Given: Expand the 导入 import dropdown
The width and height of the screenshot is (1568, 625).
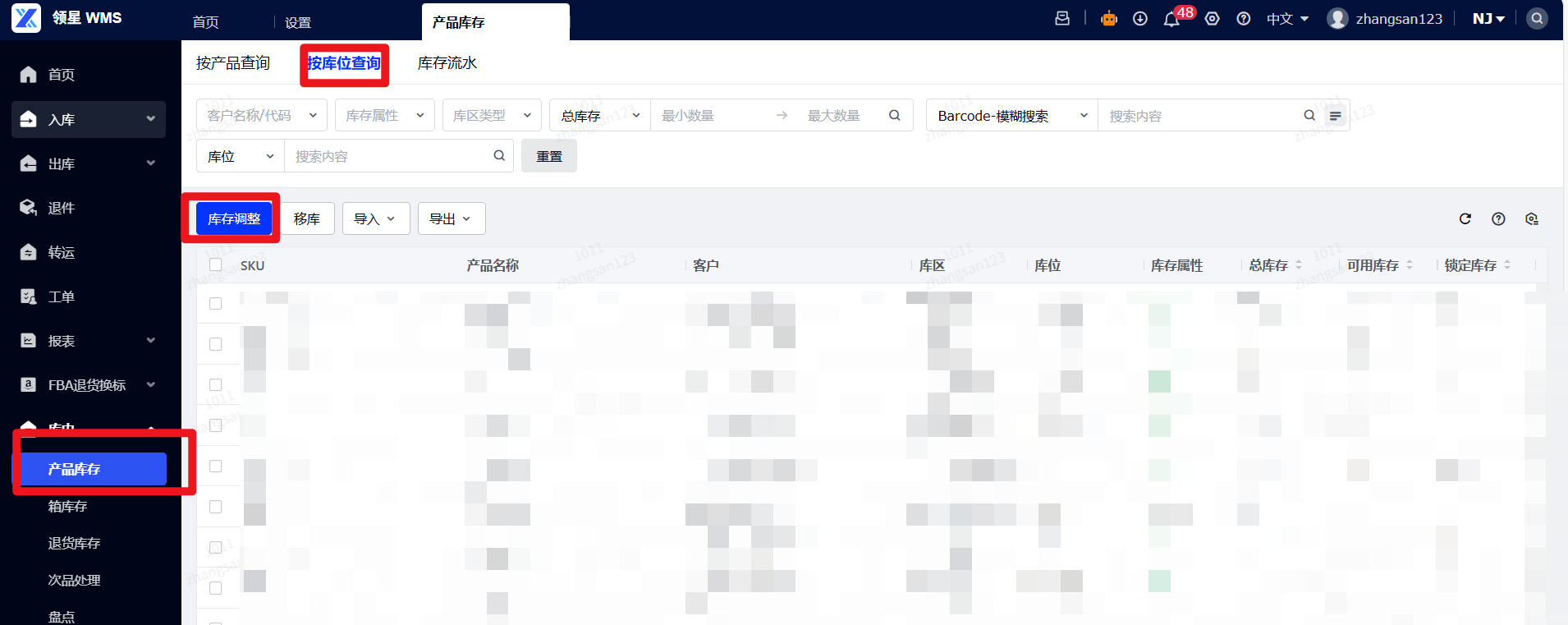Looking at the screenshot, I should pos(376,218).
